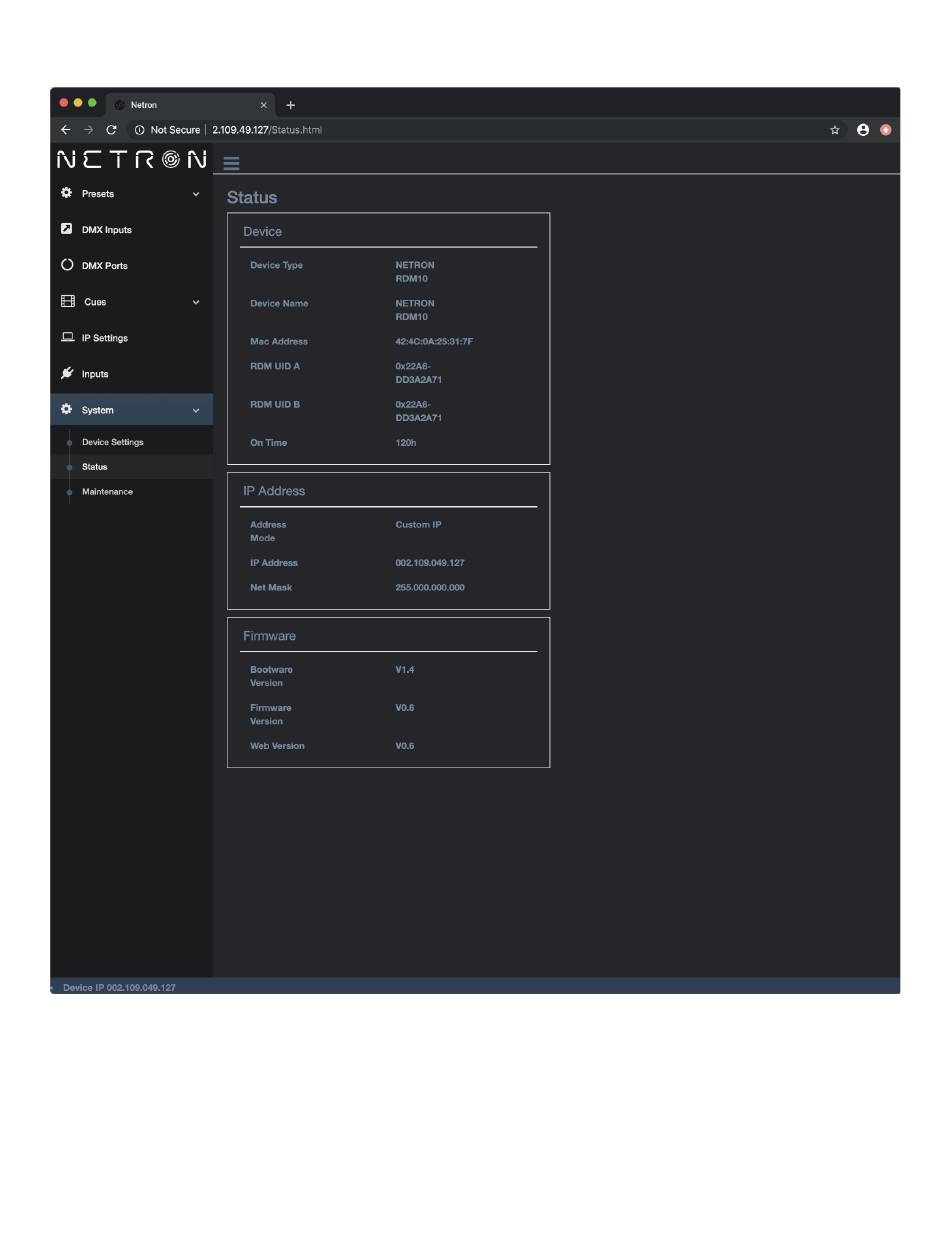Select Status submenu item
The image size is (950, 1254).
[x=94, y=467]
